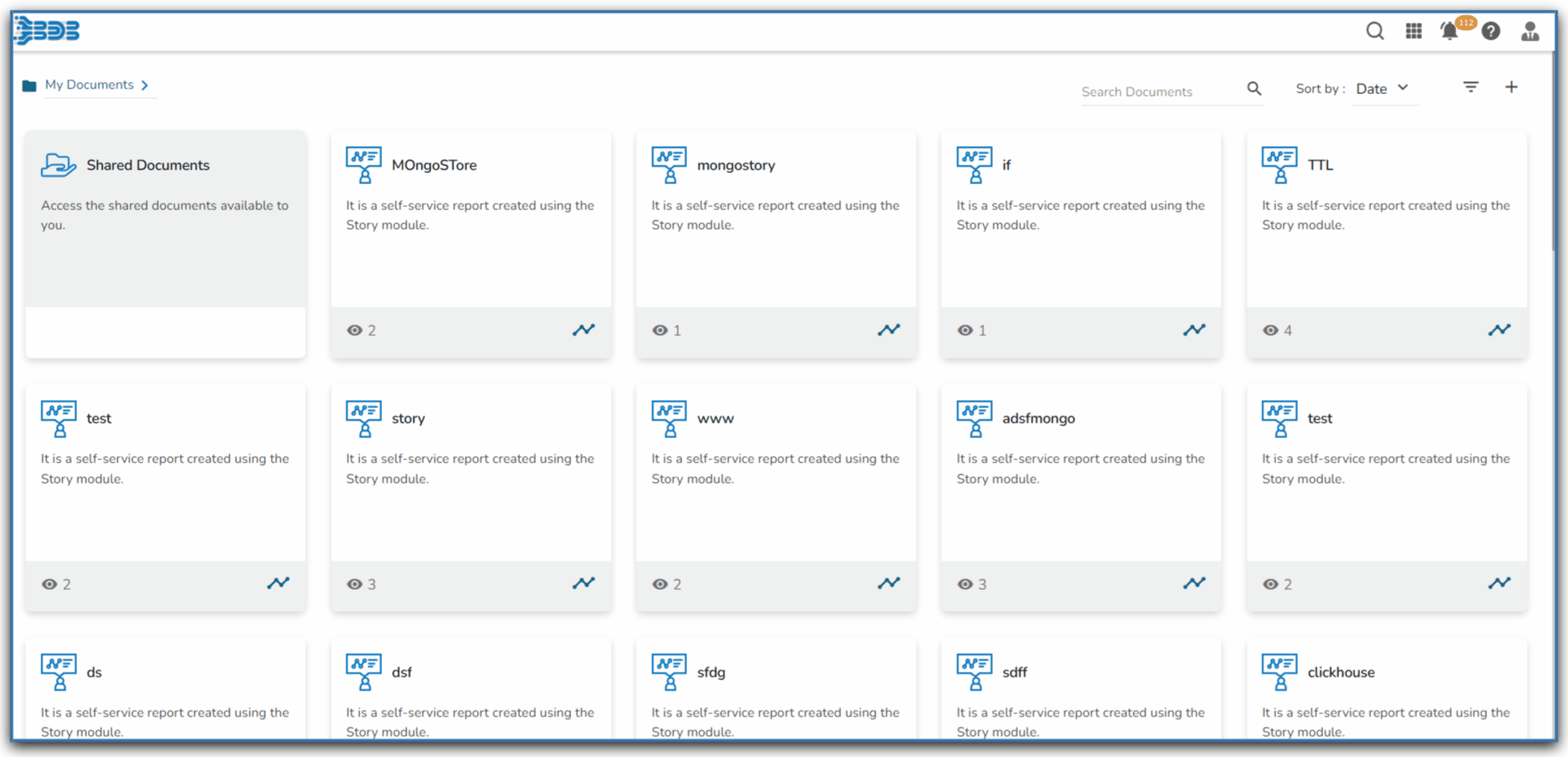Click the chart icon on MOngoSTore card

pos(583,329)
